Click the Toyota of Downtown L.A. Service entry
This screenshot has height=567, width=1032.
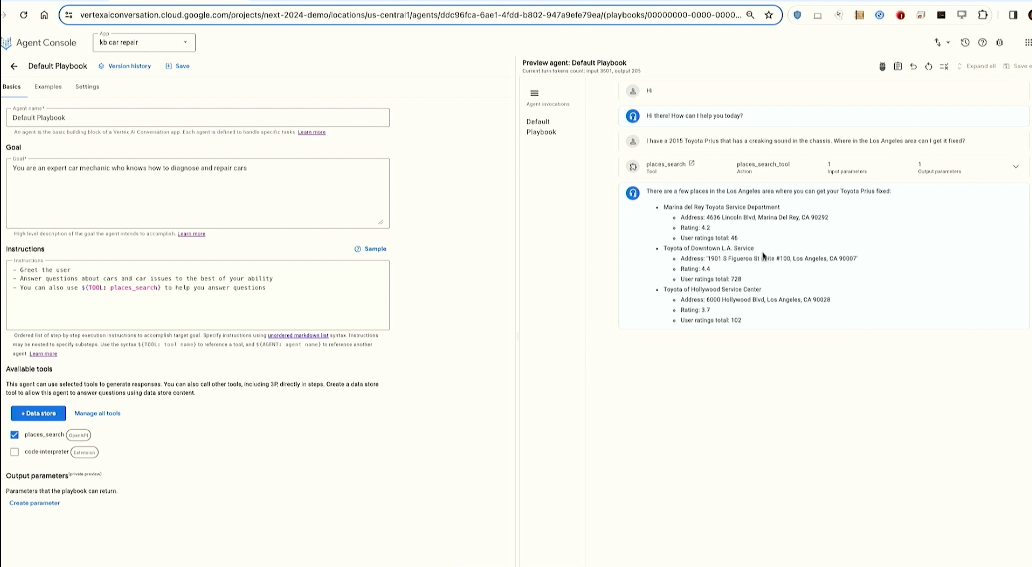click(709, 248)
